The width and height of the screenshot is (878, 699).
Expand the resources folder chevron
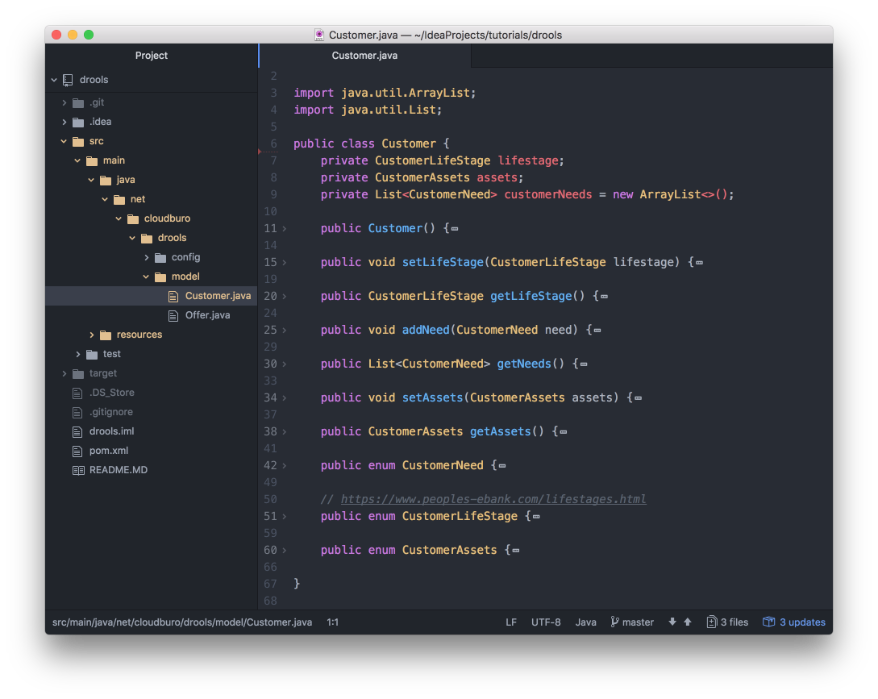point(92,335)
